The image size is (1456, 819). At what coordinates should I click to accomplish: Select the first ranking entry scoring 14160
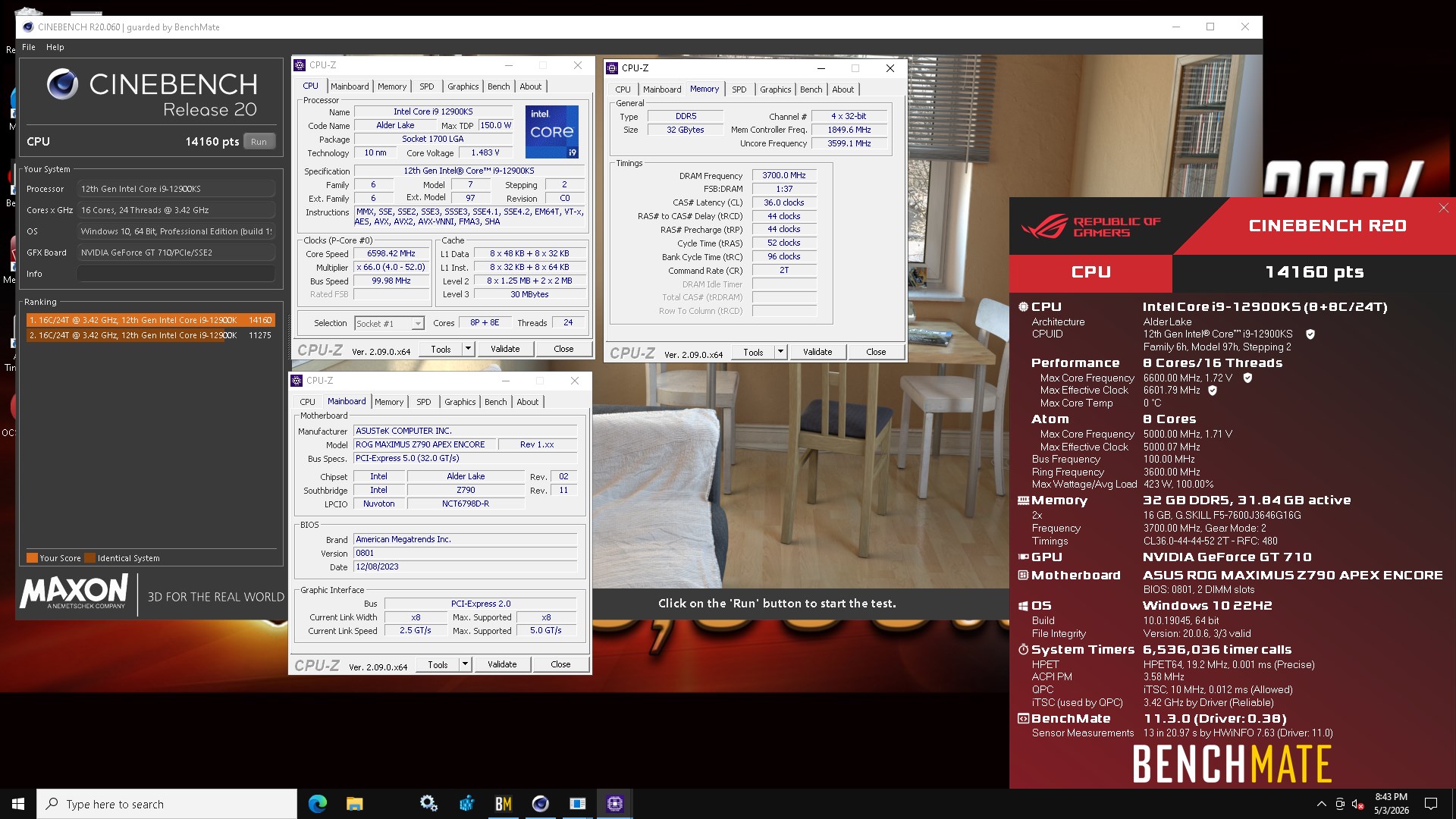point(150,320)
